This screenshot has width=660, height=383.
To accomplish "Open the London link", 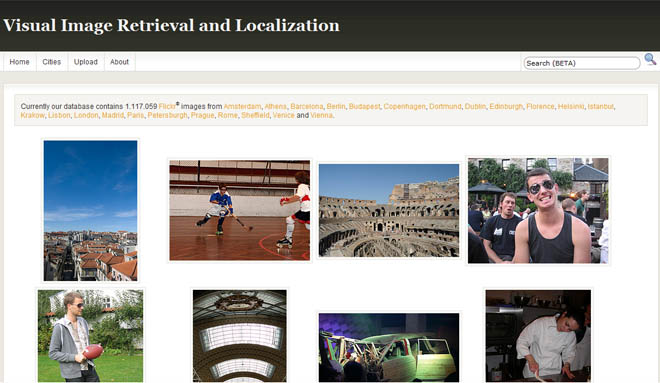I will (86, 115).
